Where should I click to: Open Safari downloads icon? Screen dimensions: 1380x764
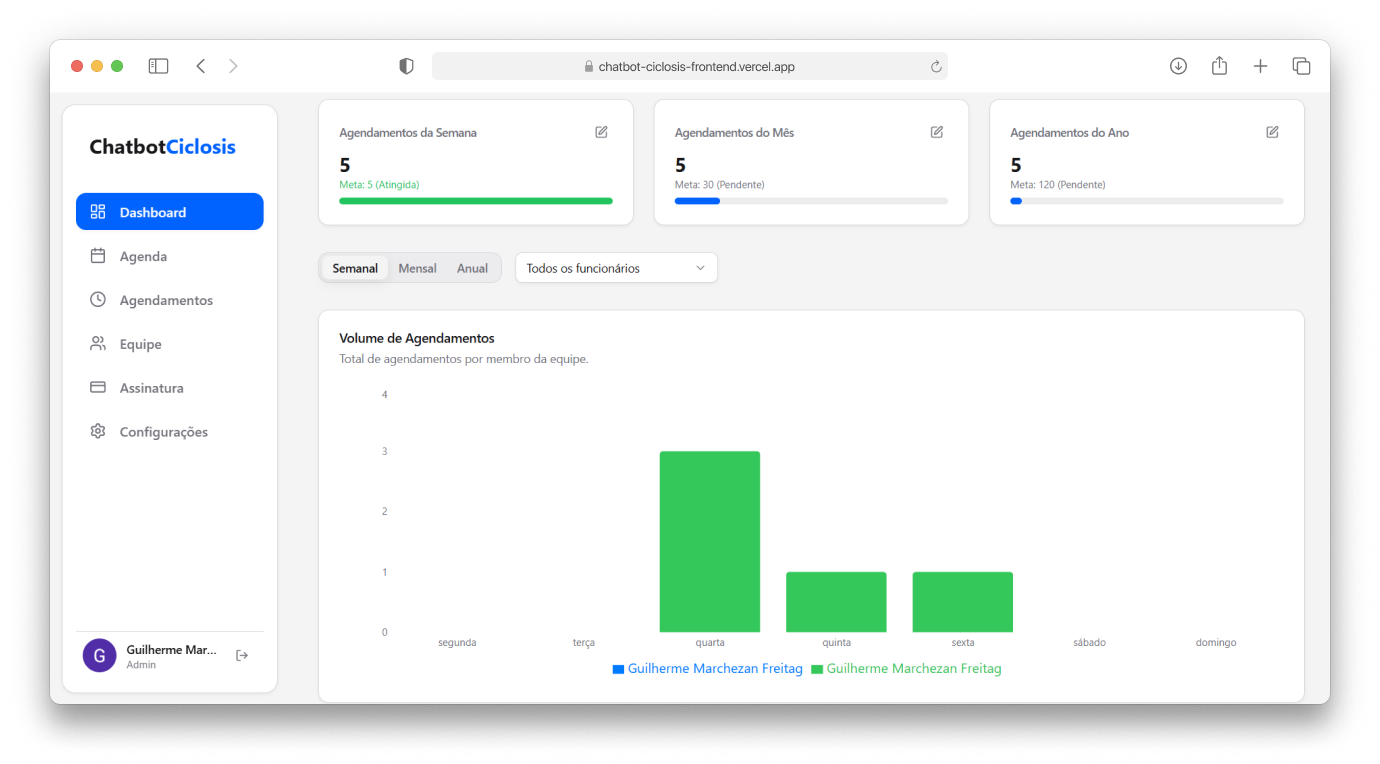[1178, 66]
